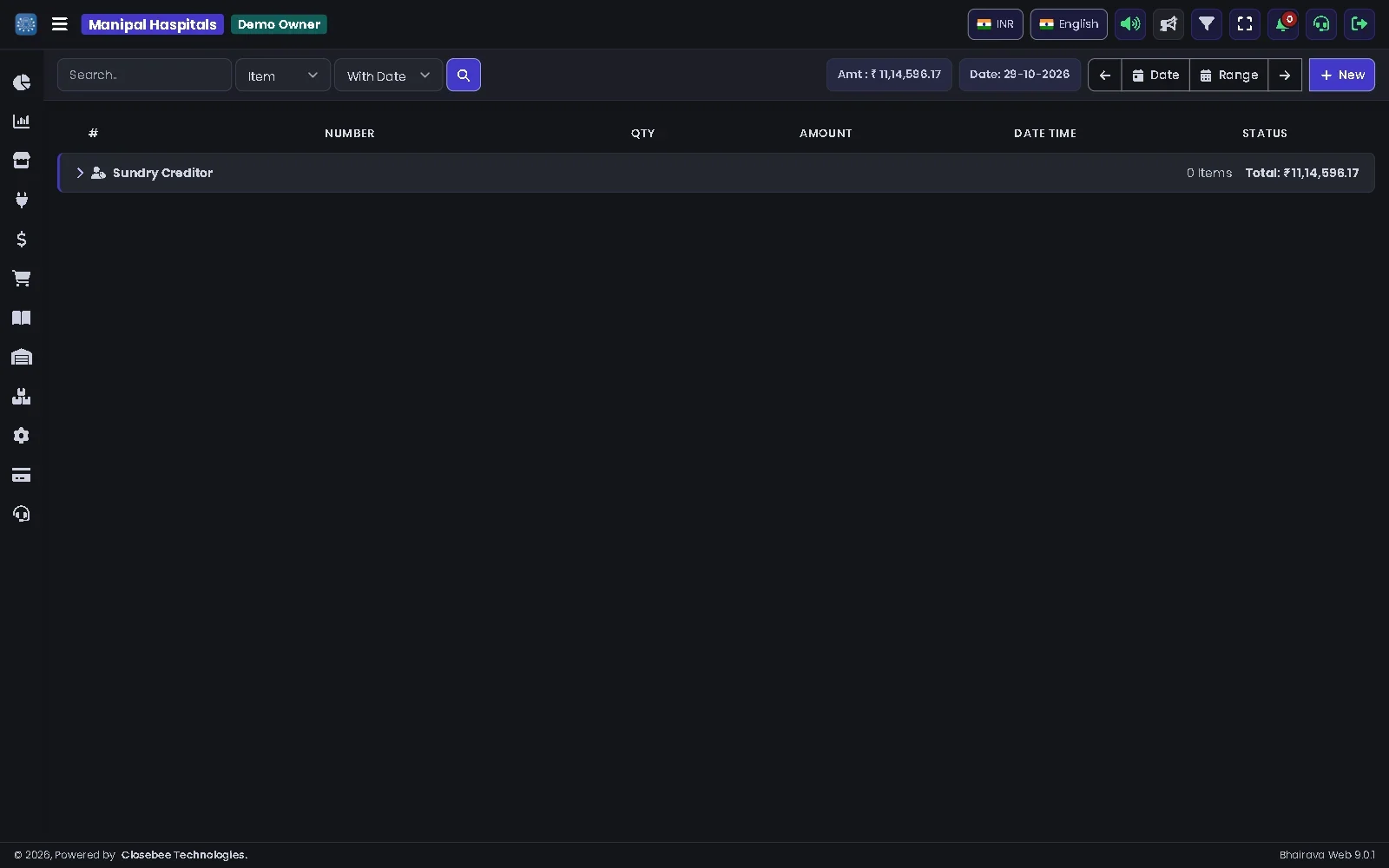Open the hamburger menu
This screenshot has width=1389, height=868.
60,24
